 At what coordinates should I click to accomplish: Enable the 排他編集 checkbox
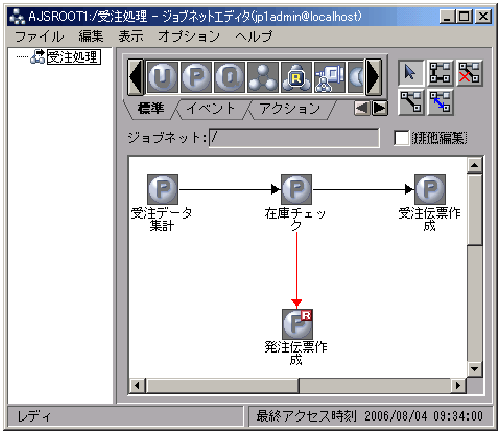(x=401, y=138)
